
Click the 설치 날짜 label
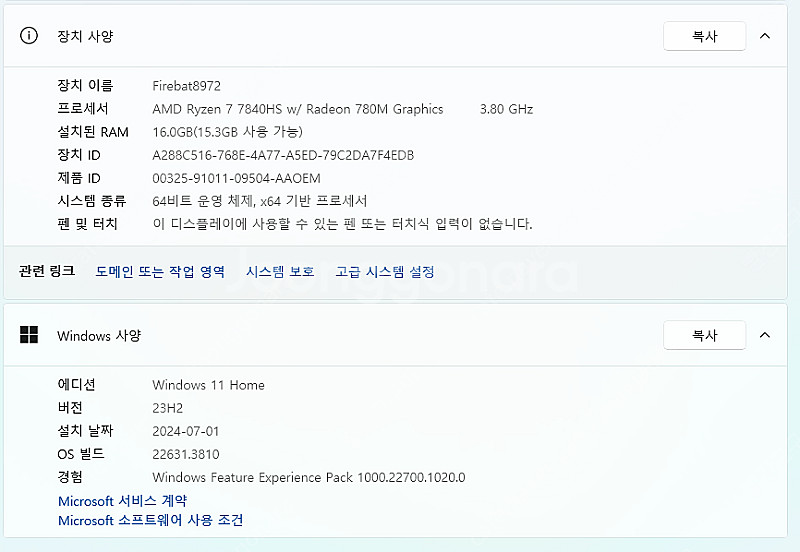(x=85, y=431)
